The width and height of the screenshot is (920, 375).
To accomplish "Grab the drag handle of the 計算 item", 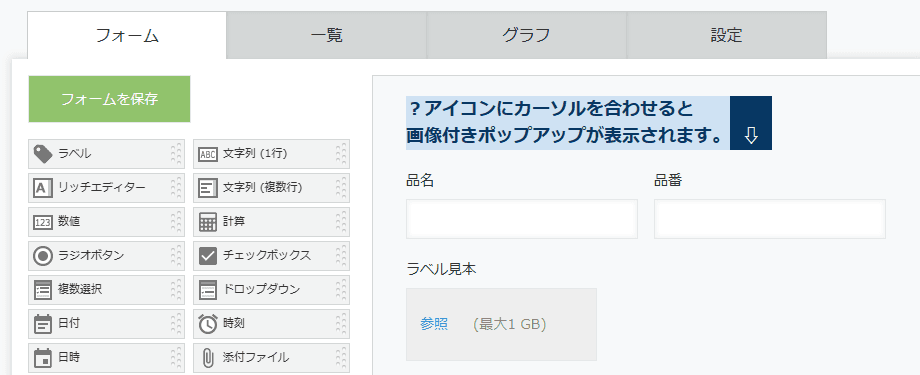I will point(340,222).
